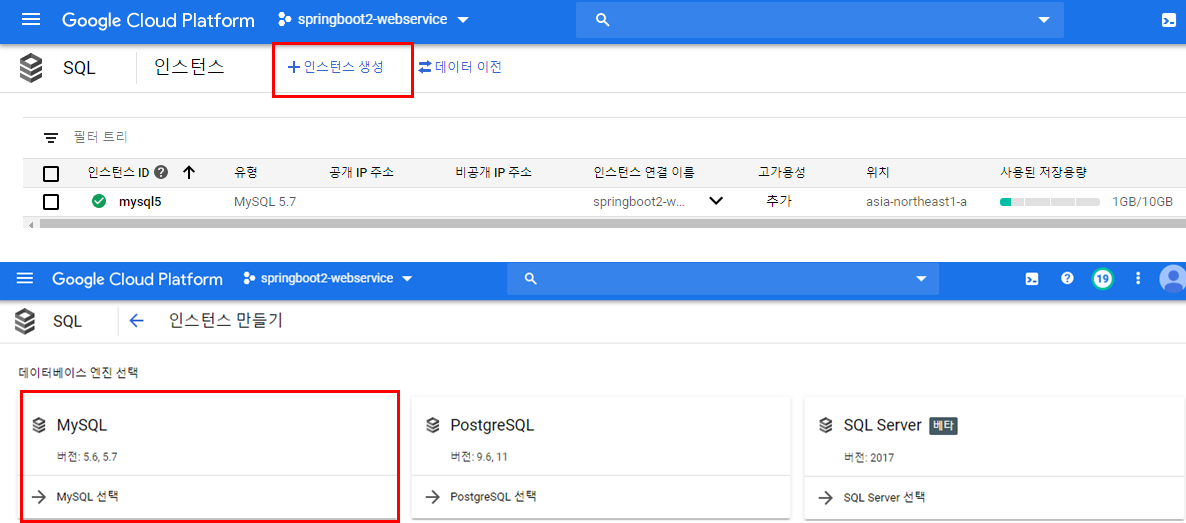Click the 고가용성 column header

pyautogui.click(x=781, y=173)
